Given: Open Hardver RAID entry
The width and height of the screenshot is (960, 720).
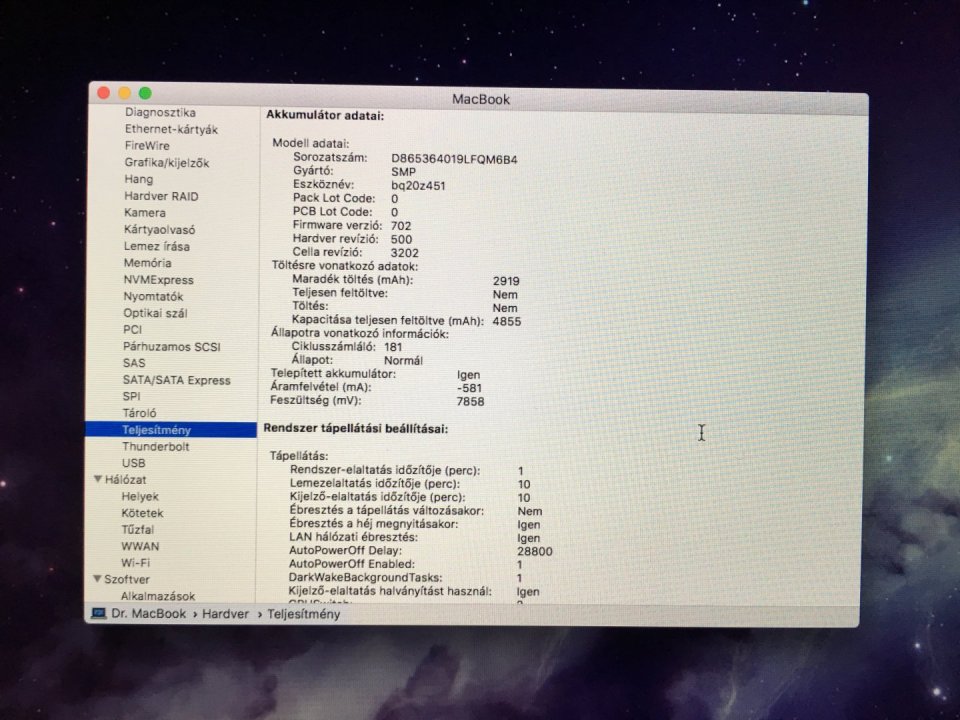Looking at the screenshot, I should tap(161, 196).
